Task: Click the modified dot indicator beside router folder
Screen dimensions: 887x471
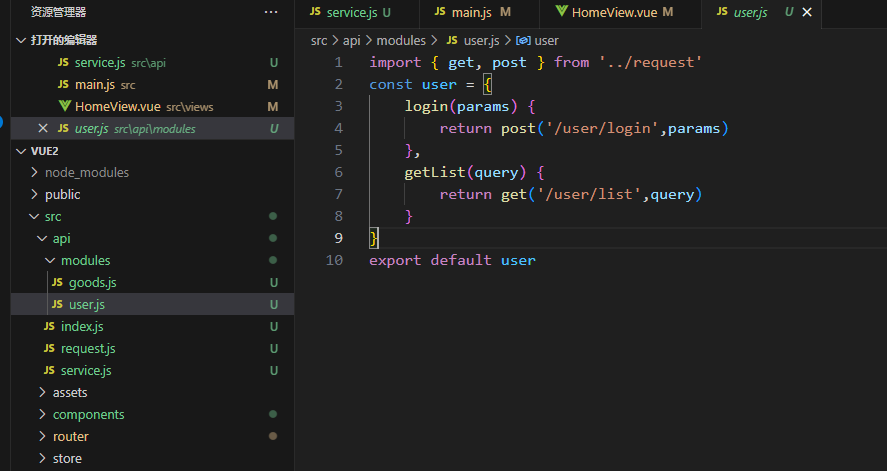Action: tap(273, 436)
